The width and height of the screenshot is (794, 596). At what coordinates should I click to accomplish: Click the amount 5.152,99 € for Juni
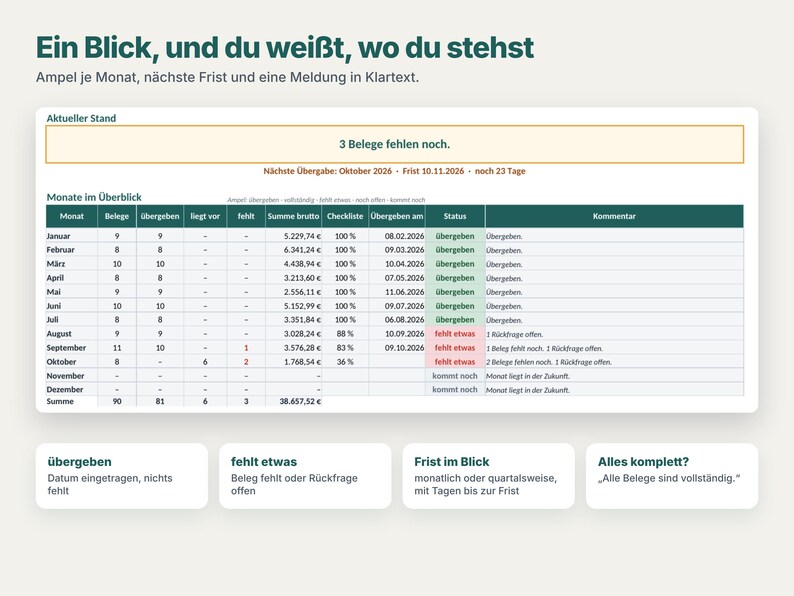pyautogui.click(x=302, y=306)
